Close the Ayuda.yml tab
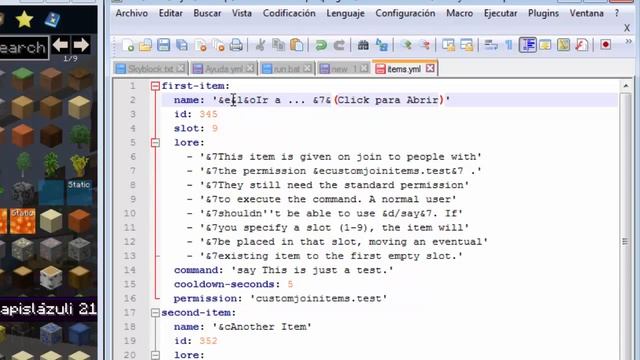The height and width of the screenshot is (360, 640). [249, 69]
